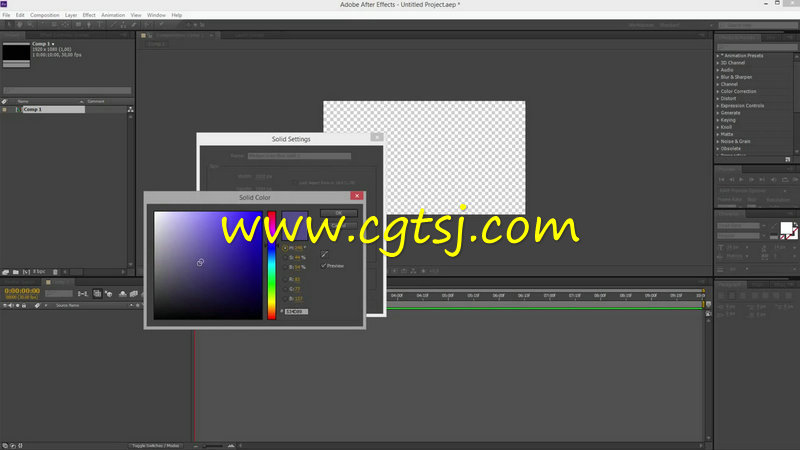Viewport: 800px width, 450px height.
Task: Click the hex color value field
Action: click(296, 312)
